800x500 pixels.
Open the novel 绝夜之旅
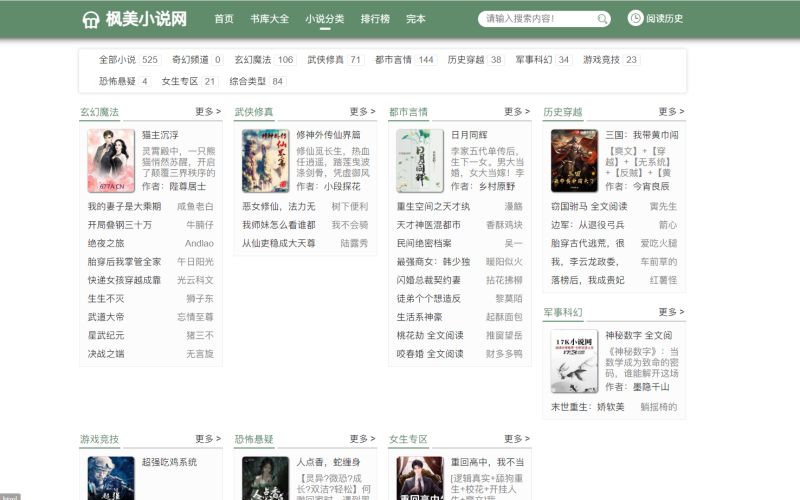coord(106,243)
